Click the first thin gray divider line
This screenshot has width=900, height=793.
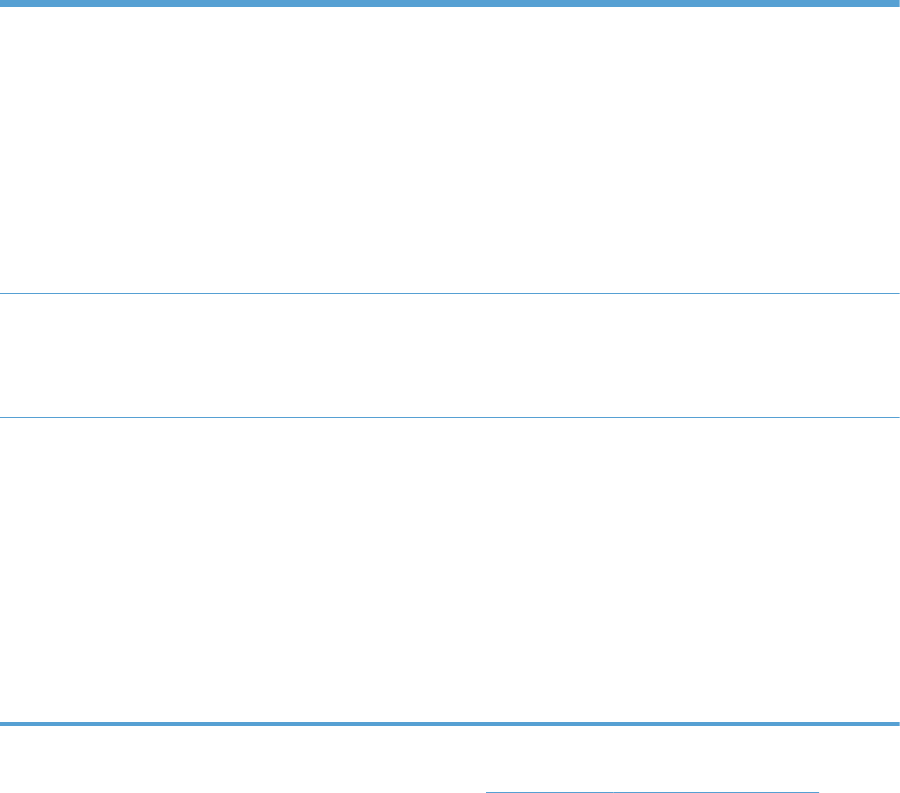(x=450, y=293)
